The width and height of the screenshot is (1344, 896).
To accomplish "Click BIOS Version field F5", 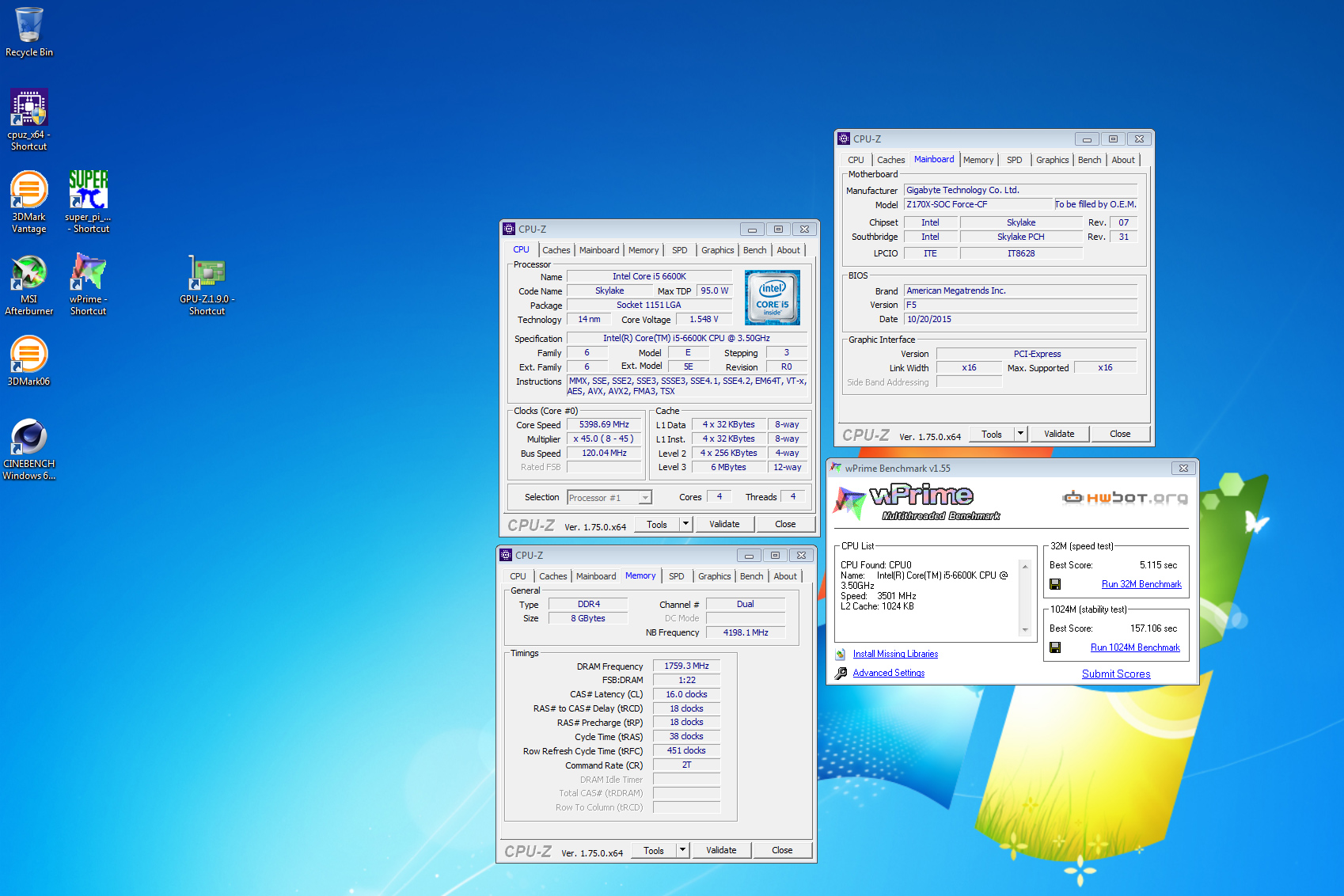I will click(x=1020, y=305).
